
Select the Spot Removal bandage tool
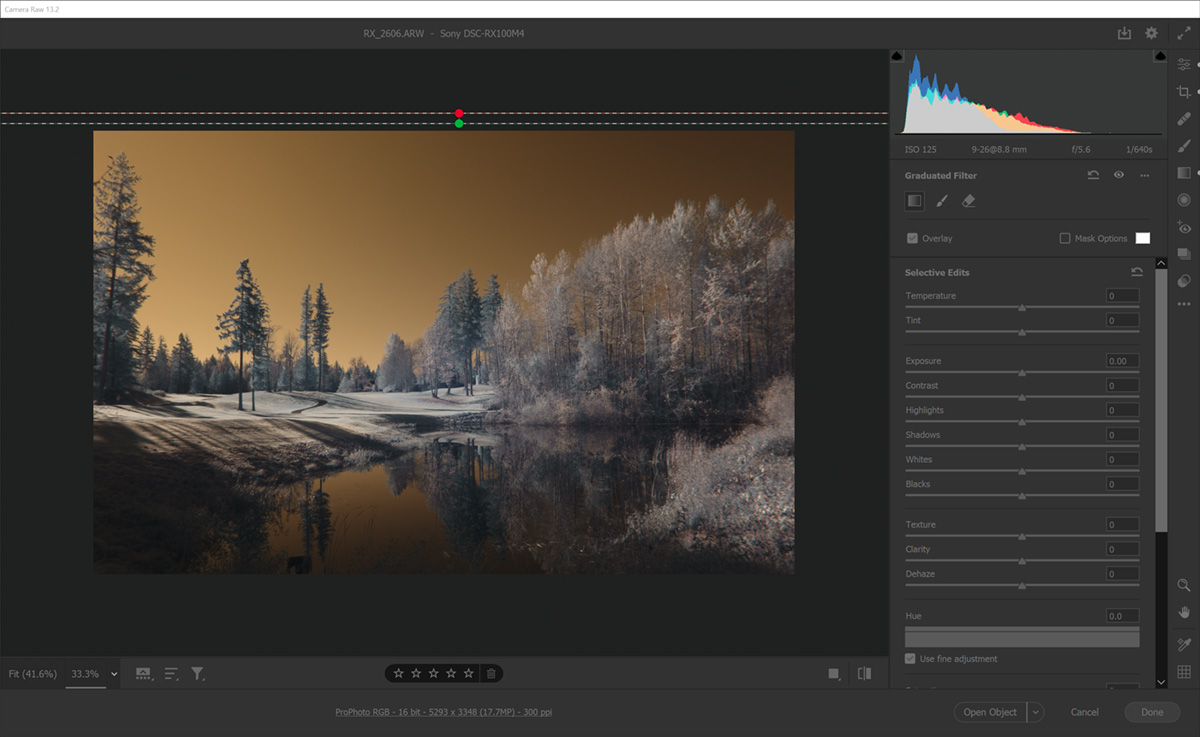(x=1184, y=118)
